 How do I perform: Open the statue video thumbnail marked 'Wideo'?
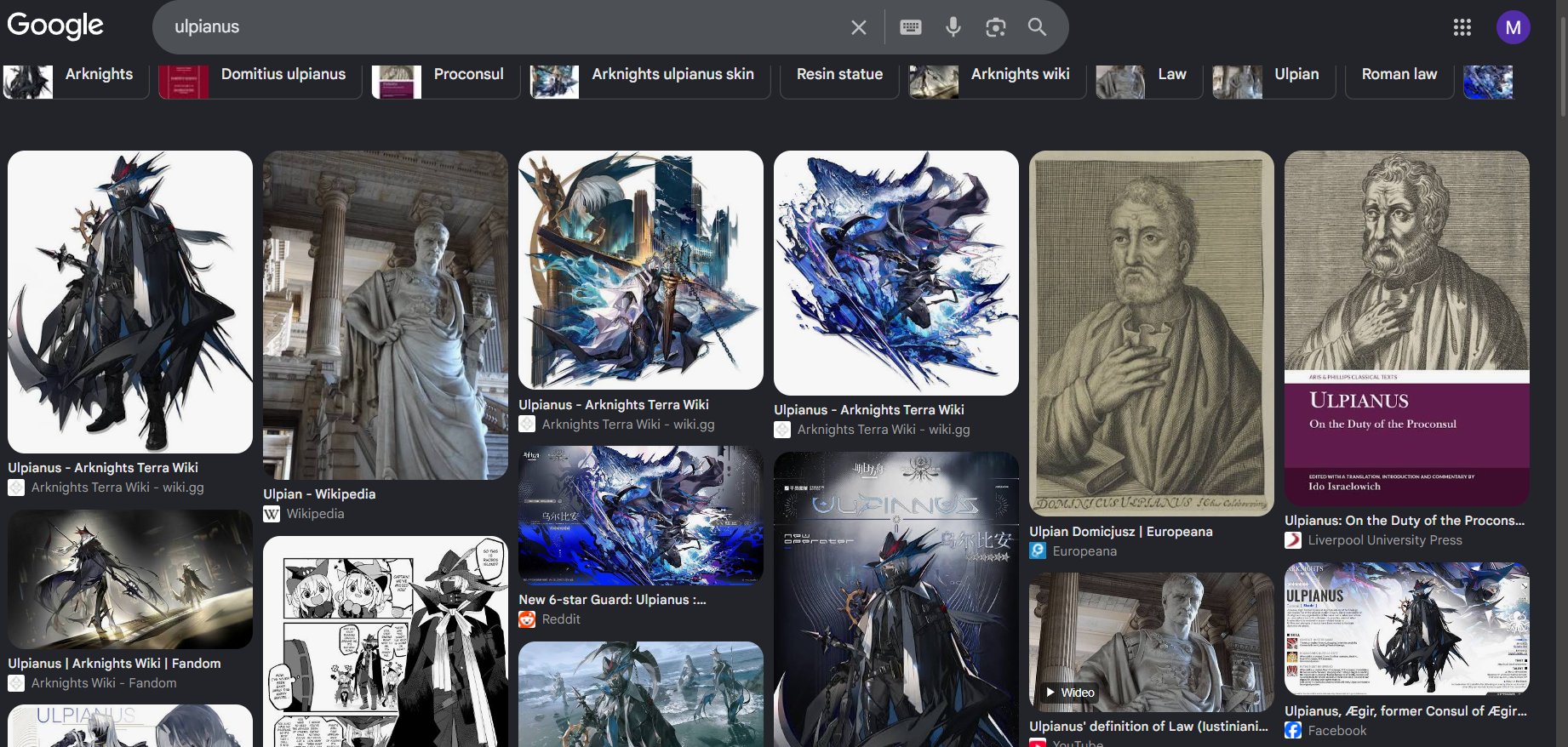(1152, 642)
